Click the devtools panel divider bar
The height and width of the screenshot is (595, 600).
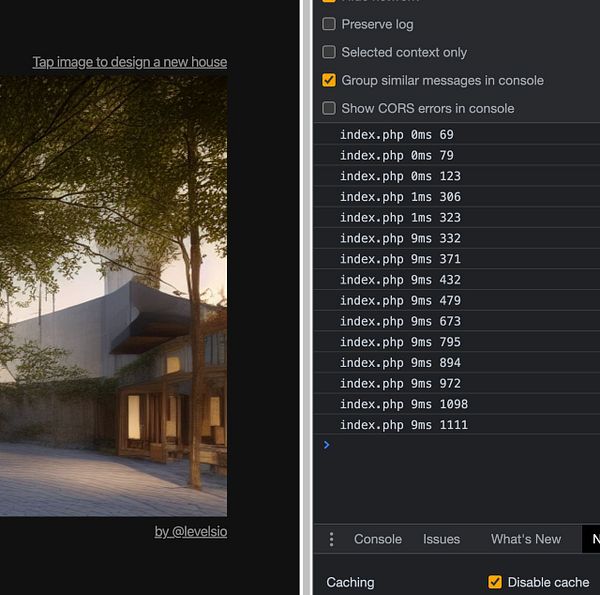pyautogui.click(x=308, y=297)
